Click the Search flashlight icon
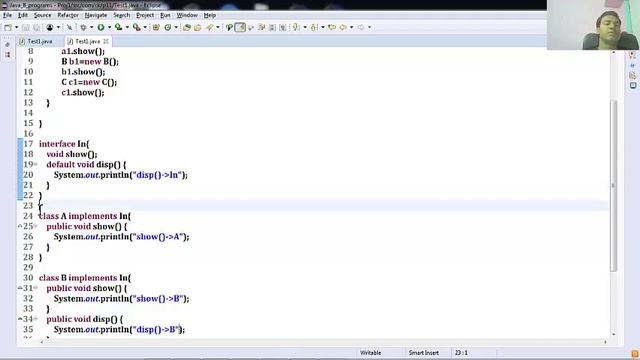640x360 pixels. click(209, 27)
